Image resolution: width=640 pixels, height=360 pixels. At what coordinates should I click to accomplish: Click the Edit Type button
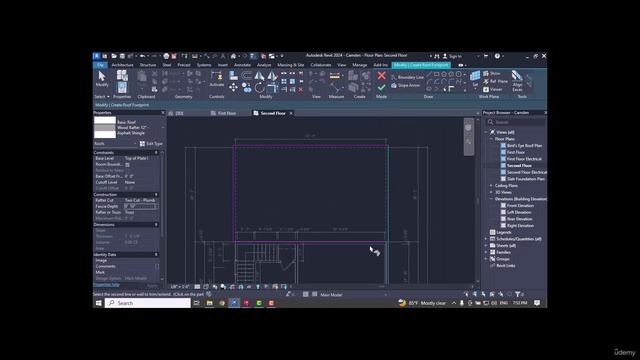(x=151, y=144)
